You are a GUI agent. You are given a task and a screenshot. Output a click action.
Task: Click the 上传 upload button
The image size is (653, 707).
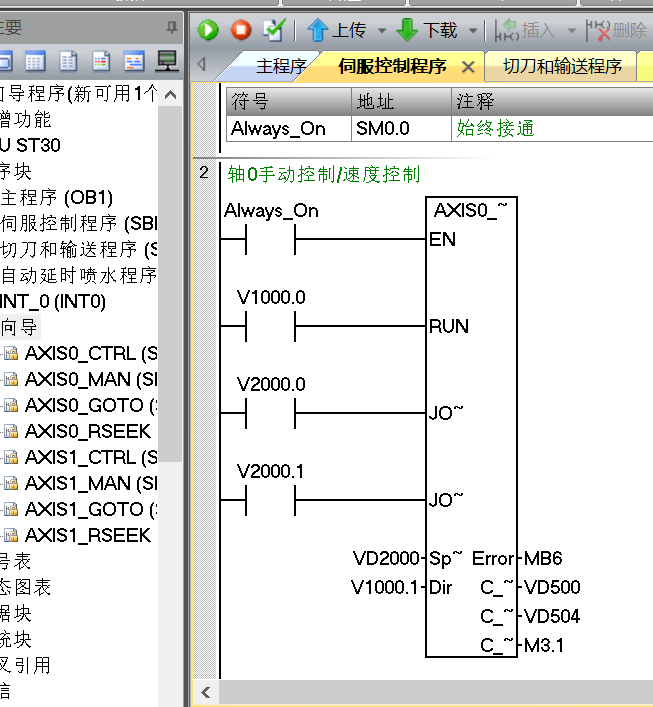click(x=335, y=30)
